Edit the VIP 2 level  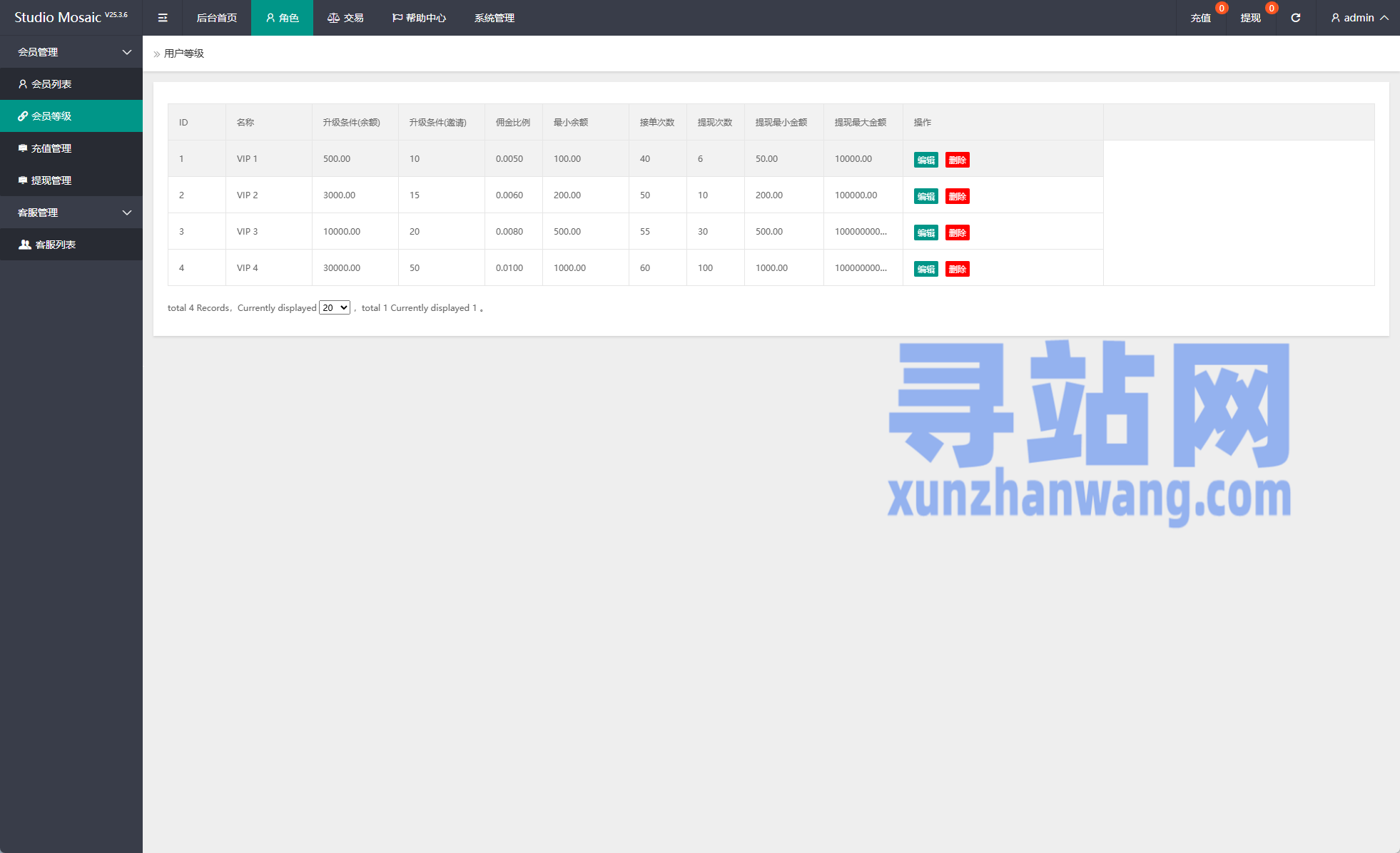click(926, 196)
